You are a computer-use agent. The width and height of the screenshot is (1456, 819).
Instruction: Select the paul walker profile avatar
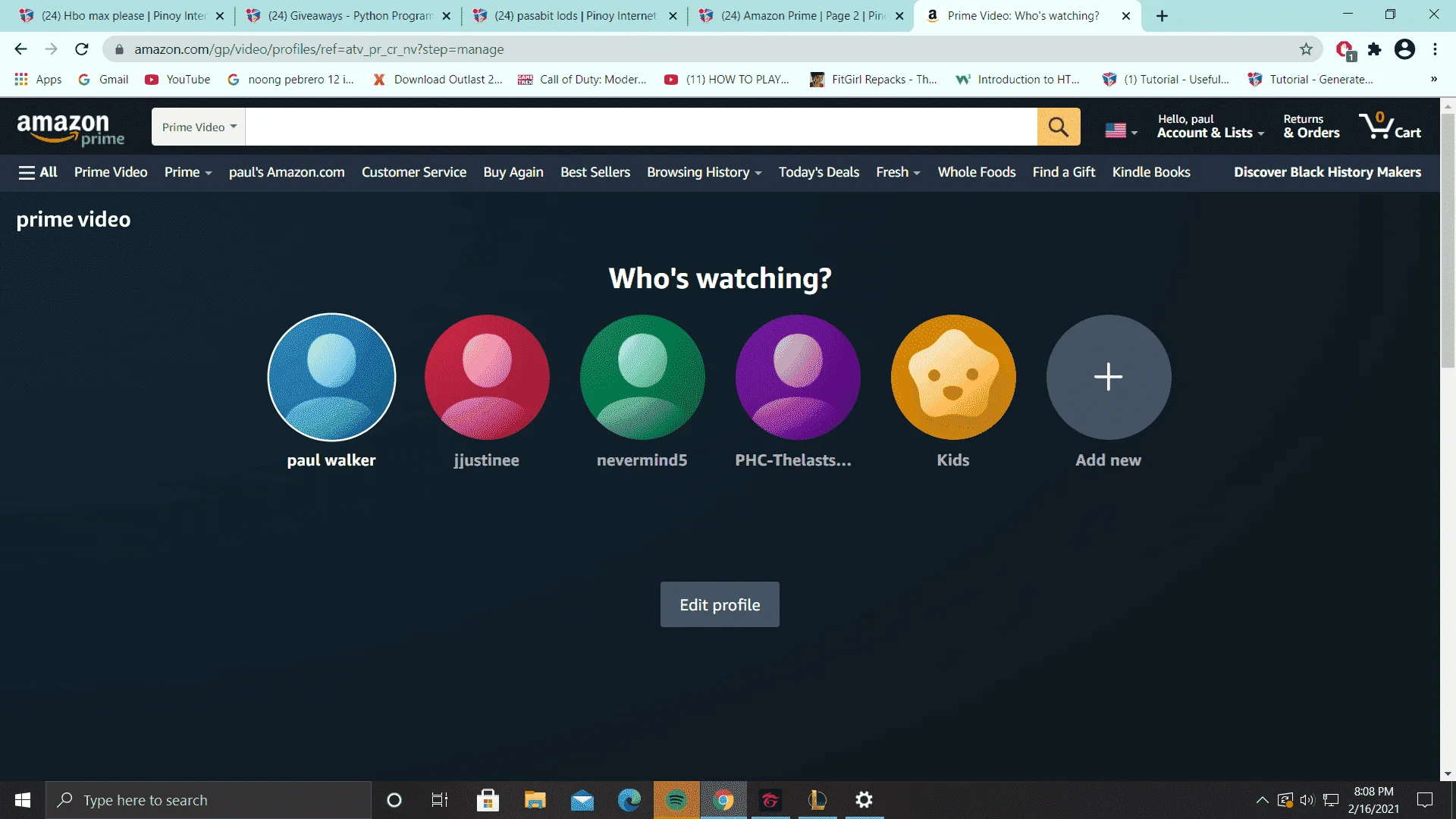point(331,377)
